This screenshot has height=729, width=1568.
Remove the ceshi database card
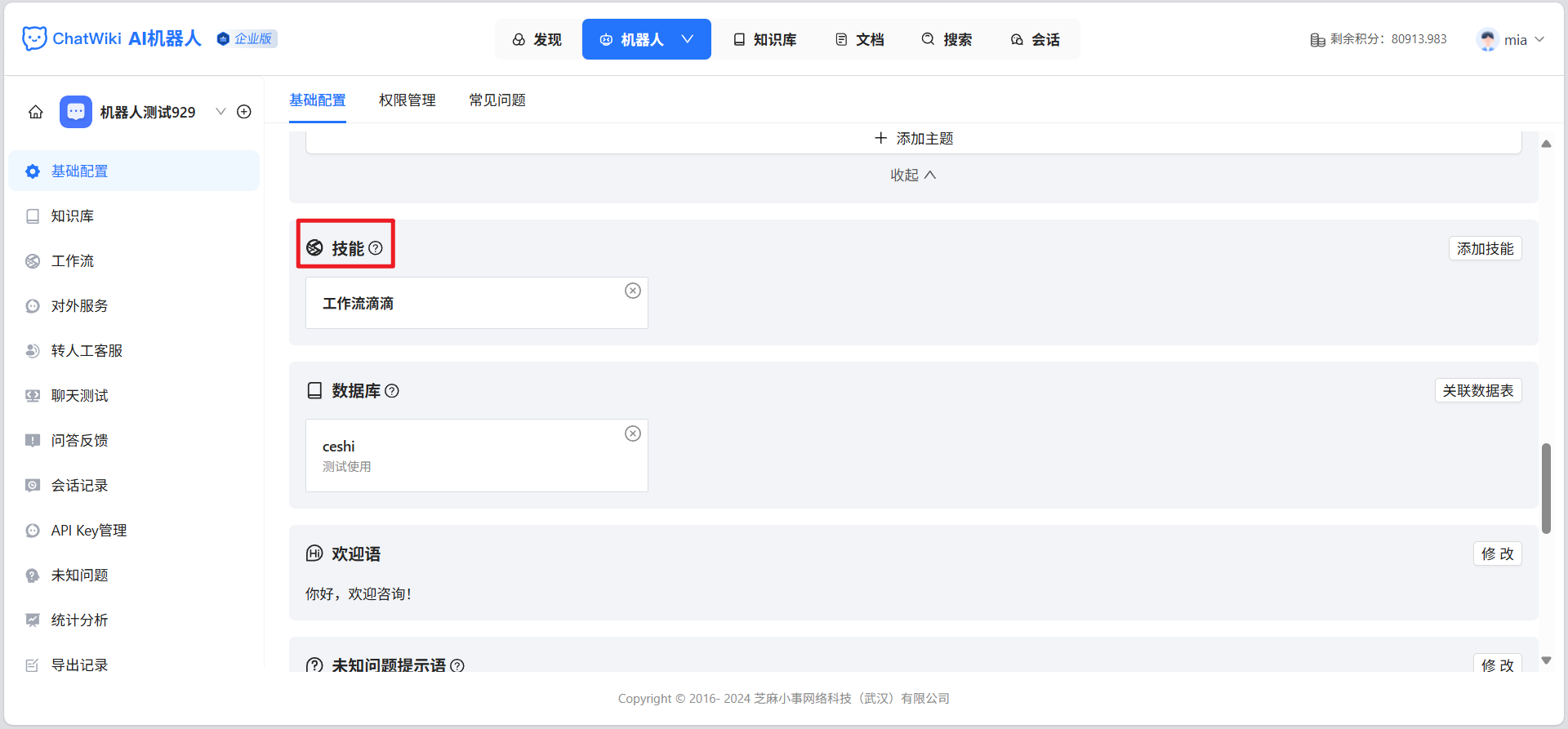633,433
